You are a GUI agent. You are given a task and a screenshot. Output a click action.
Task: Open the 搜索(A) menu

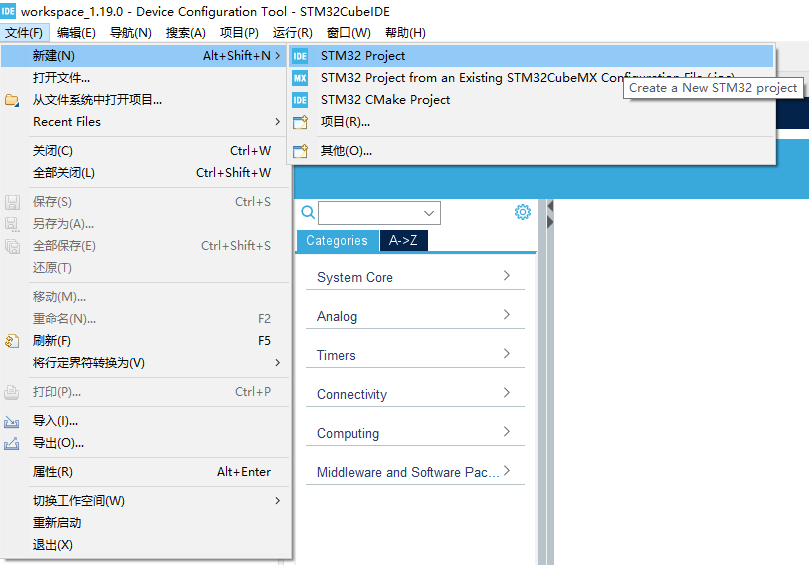tap(185, 33)
